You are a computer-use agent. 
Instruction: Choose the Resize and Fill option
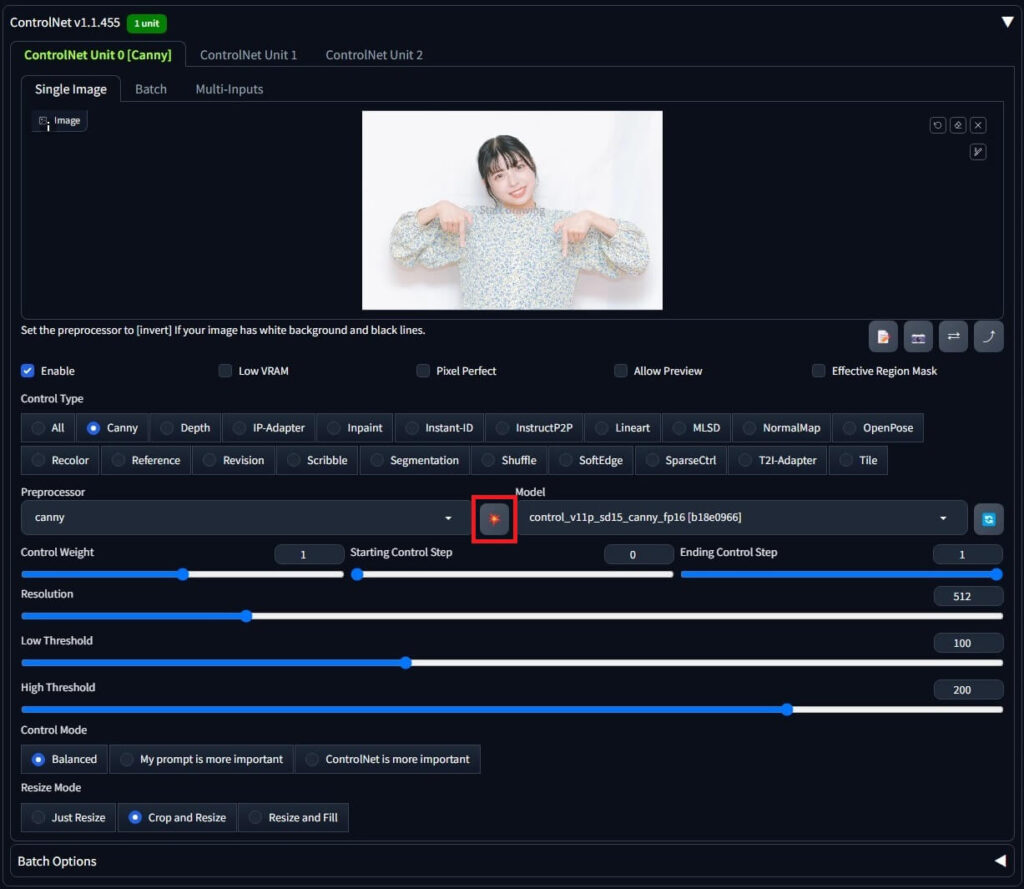[x=293, y=817]
